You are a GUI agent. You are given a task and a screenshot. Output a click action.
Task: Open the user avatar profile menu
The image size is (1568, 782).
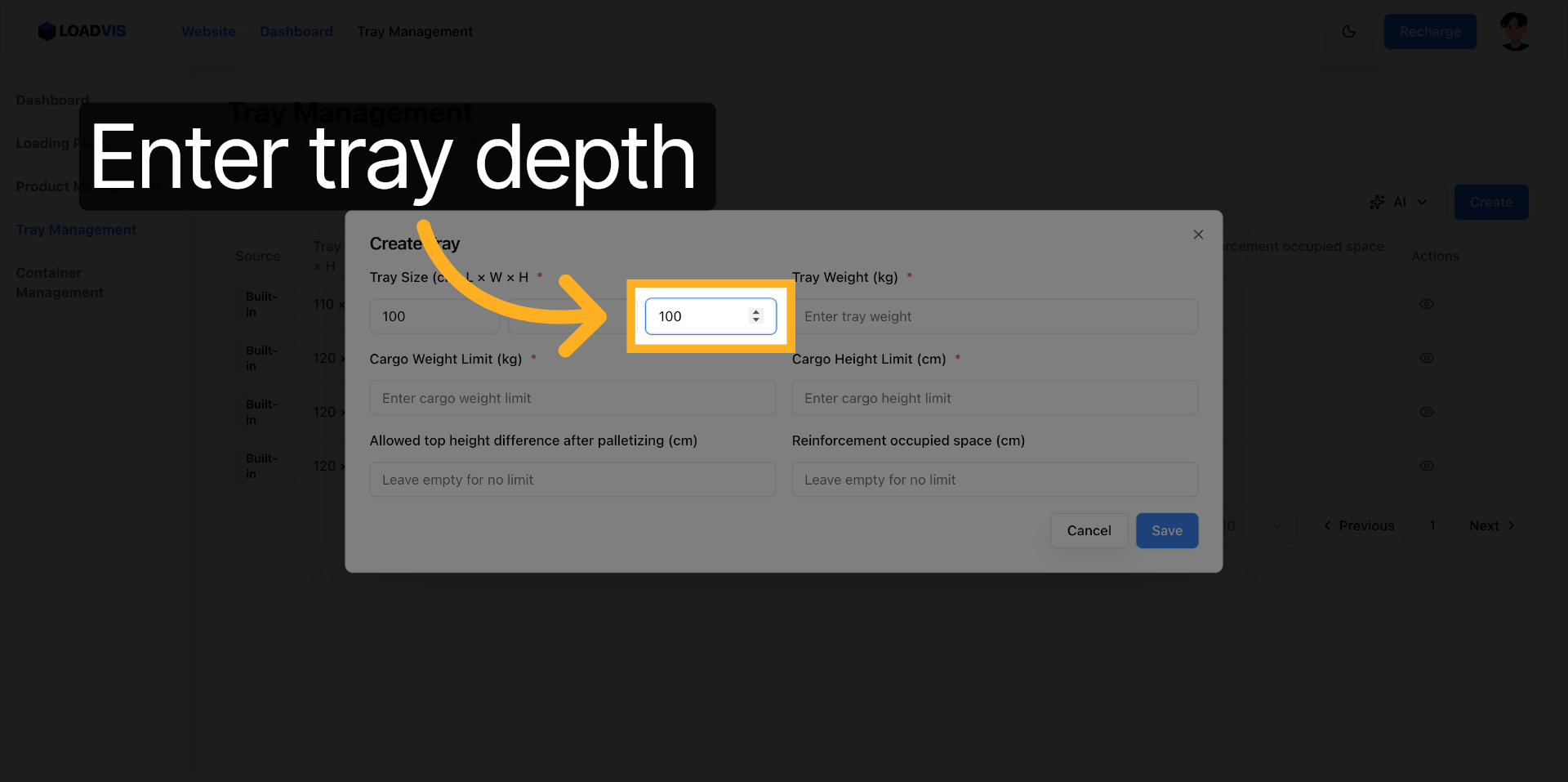coord(1515,32)
